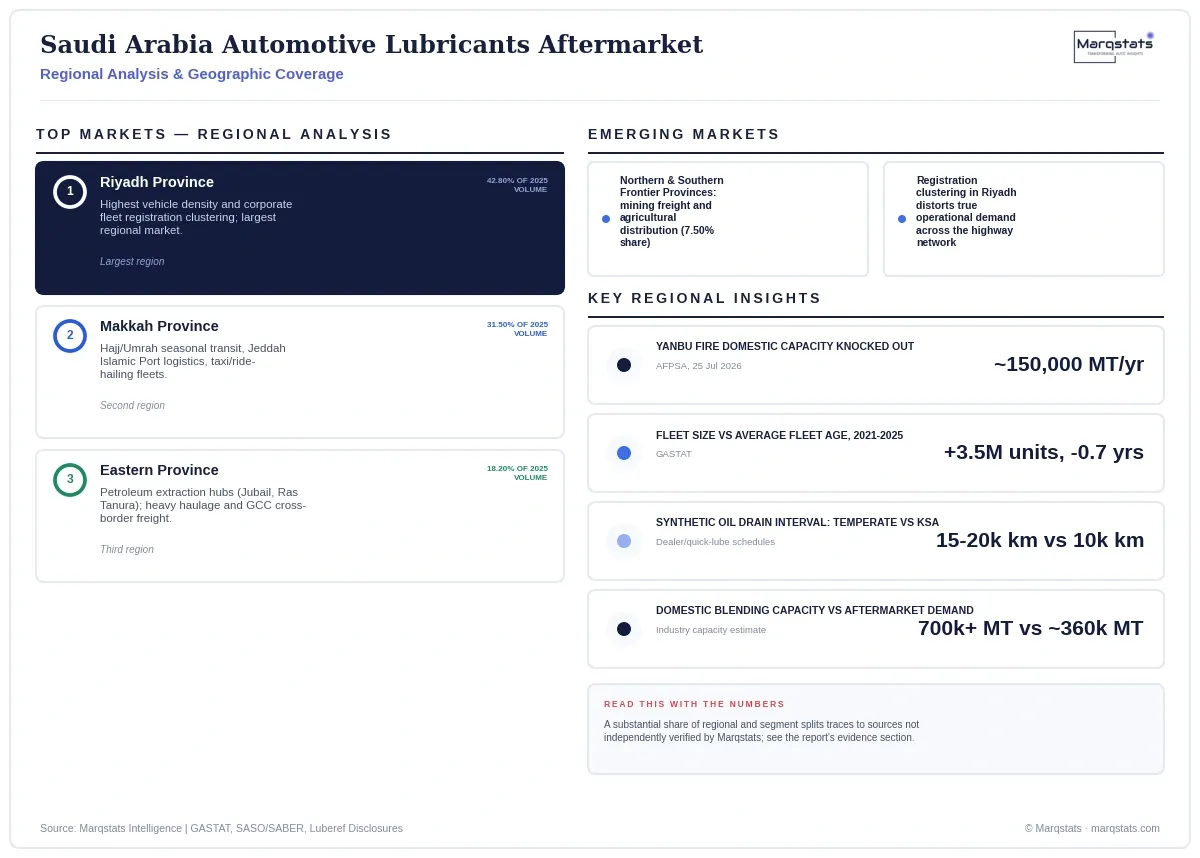
Task: Click 'Dealer/quick-lube schedules' source note
Action: [x=715, y=542]
